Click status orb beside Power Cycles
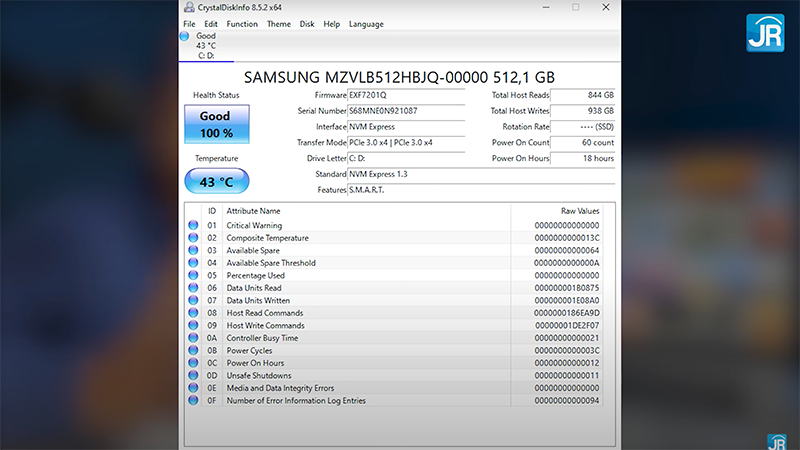Viewport: 800px width, 450px height. click(x=193, y=351)
